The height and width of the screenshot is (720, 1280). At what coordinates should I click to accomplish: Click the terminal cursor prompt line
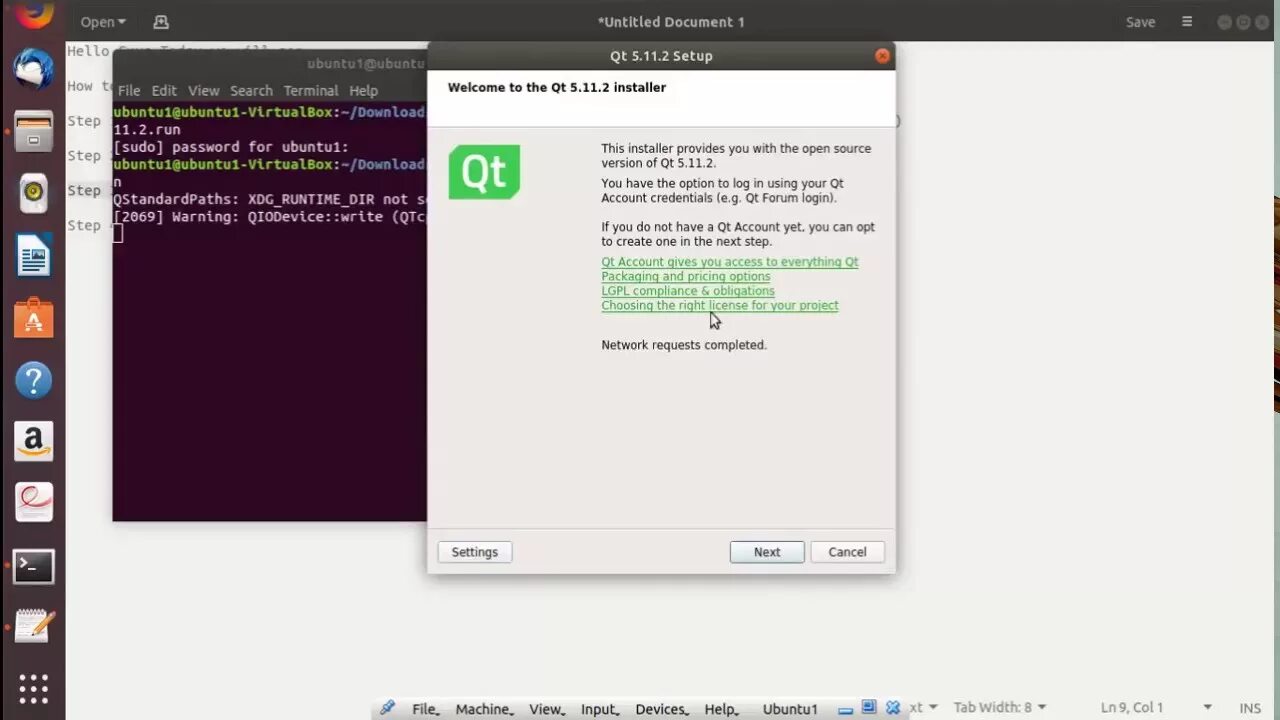tap(118, 233)
